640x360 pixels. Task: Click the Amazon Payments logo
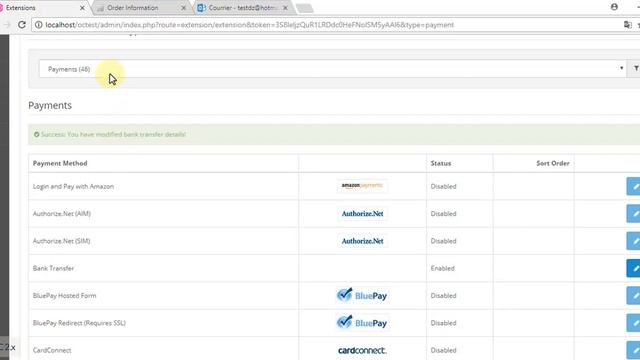tap(362, 186)
